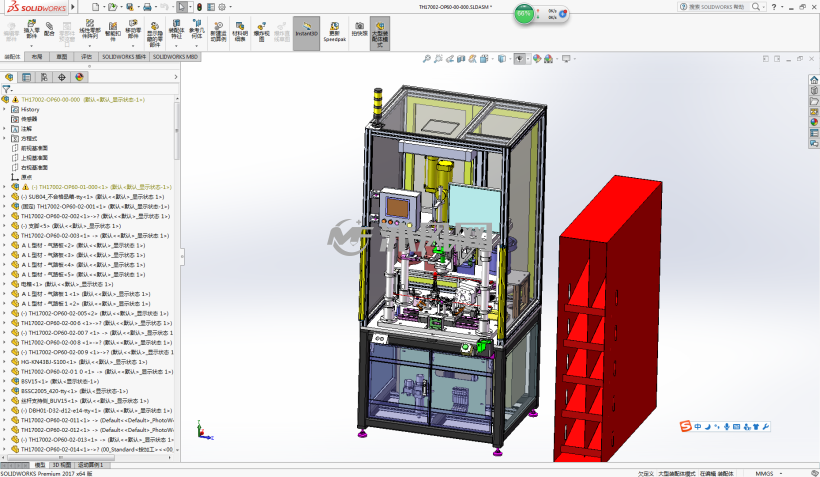Viewport: 820px width, 477px height.
Task: Open the Help question mark button
Action: (x=773, y=7)
